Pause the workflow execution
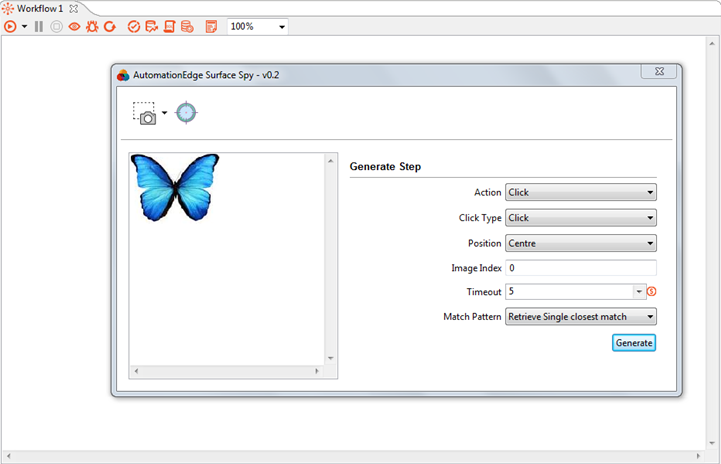The image size is (721, 464). pyautogui.click(x=39, y=27)
